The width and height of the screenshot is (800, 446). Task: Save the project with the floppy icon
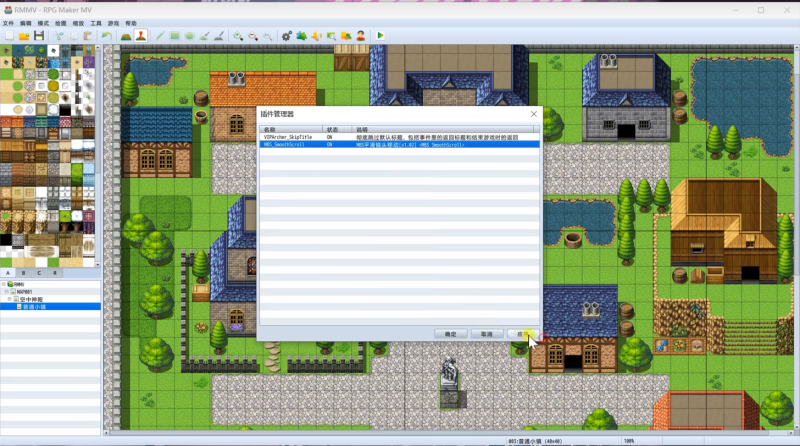click(39, 36)
